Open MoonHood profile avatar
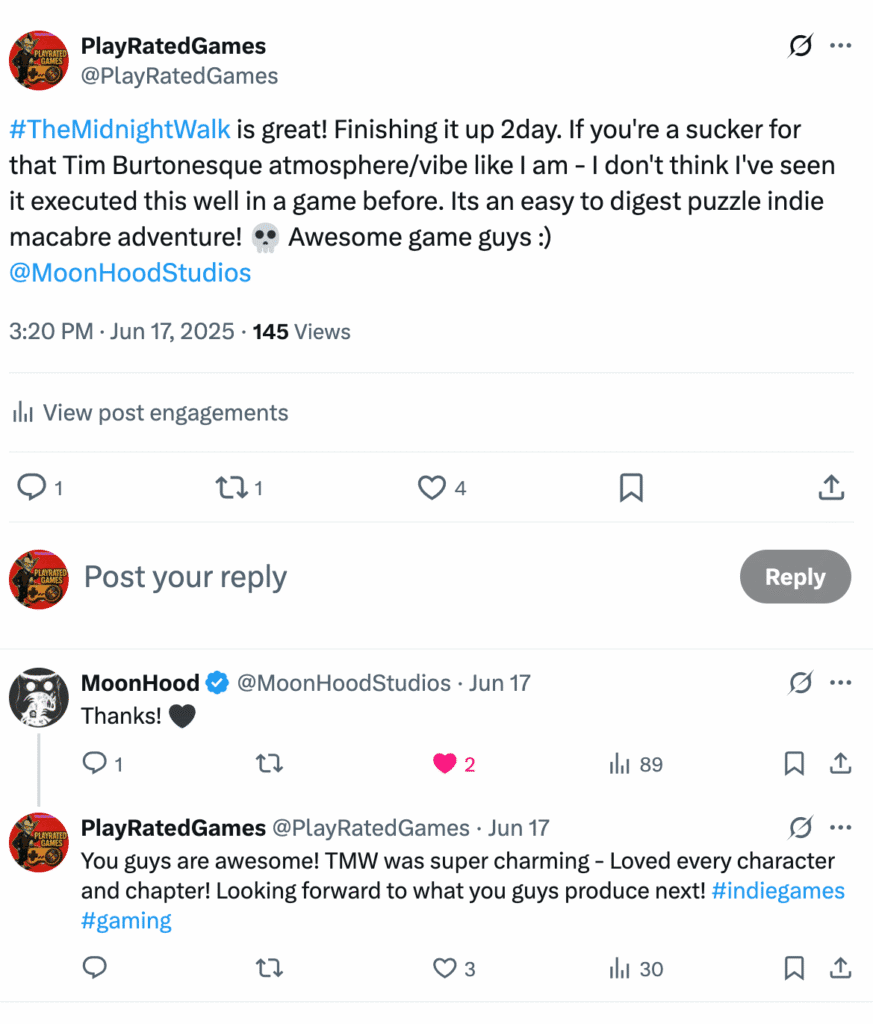Image resolution: width=873 pixels, height=1024 pixels. [38, 697]
